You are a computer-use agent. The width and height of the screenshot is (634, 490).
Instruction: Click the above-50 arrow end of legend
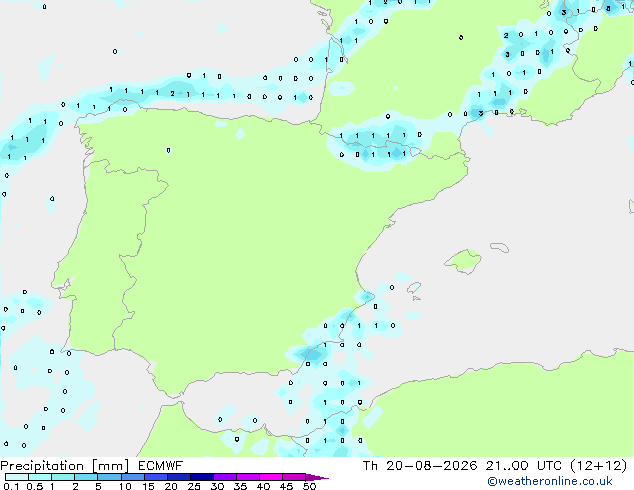click(x=317, y=477)
